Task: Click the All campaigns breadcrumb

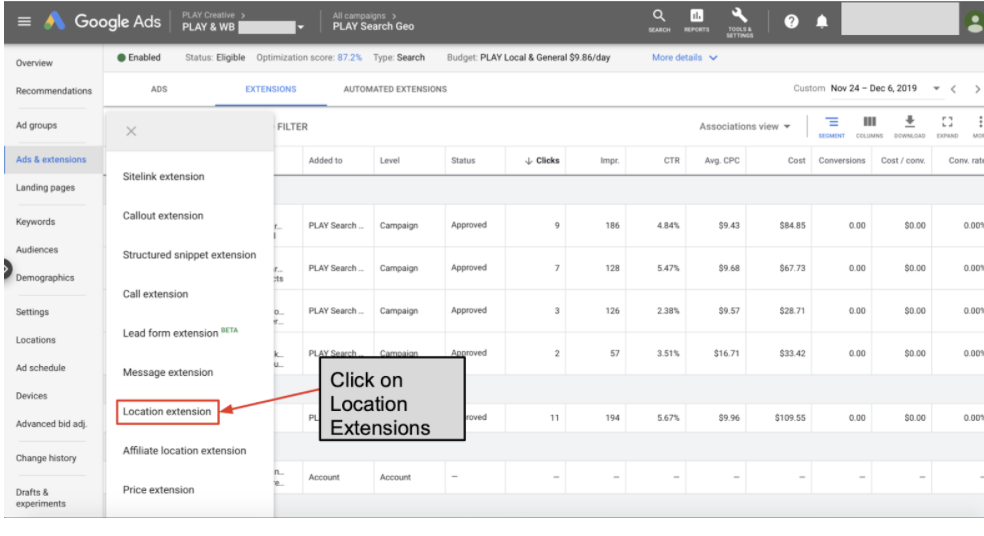Action: 359,16
